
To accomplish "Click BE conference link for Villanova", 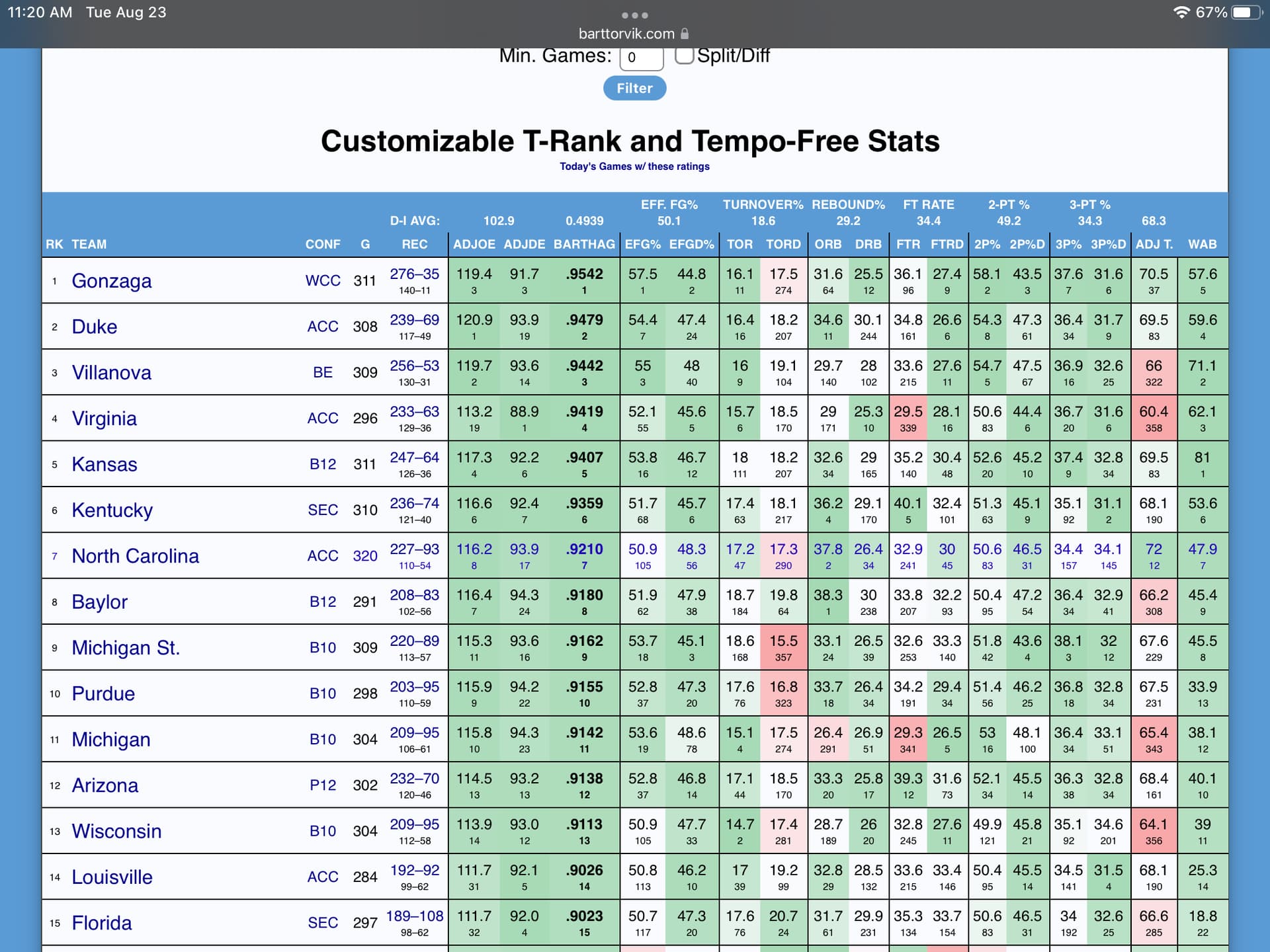I will (323, 373).
